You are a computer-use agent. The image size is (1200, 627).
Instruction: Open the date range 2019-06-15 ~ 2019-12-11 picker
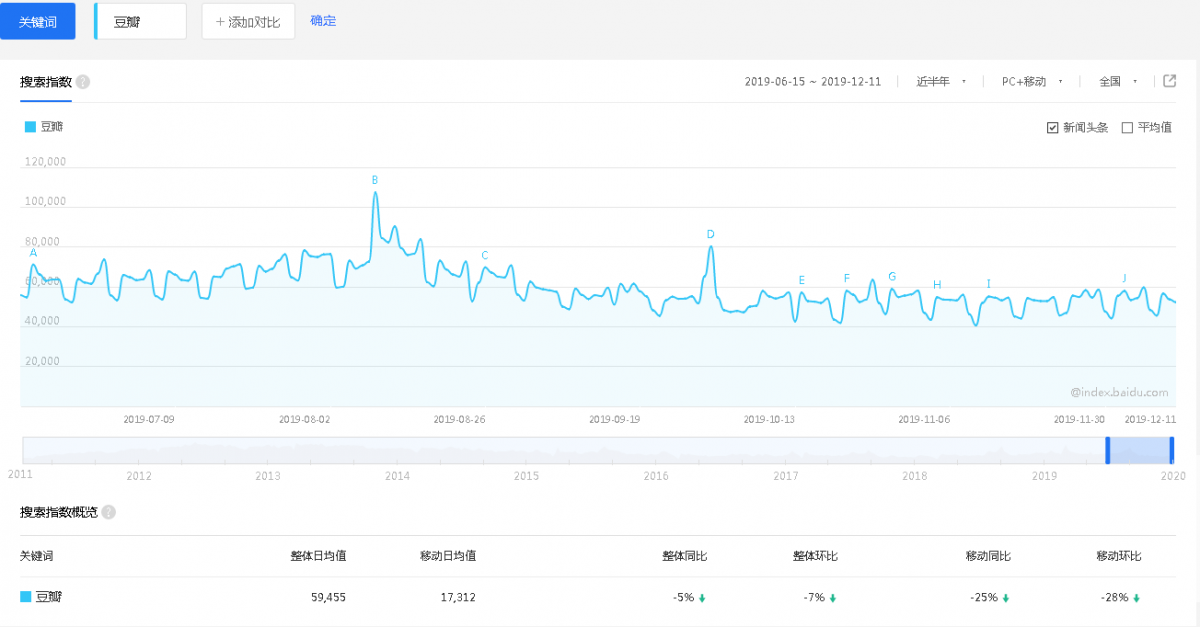[813, 82]
